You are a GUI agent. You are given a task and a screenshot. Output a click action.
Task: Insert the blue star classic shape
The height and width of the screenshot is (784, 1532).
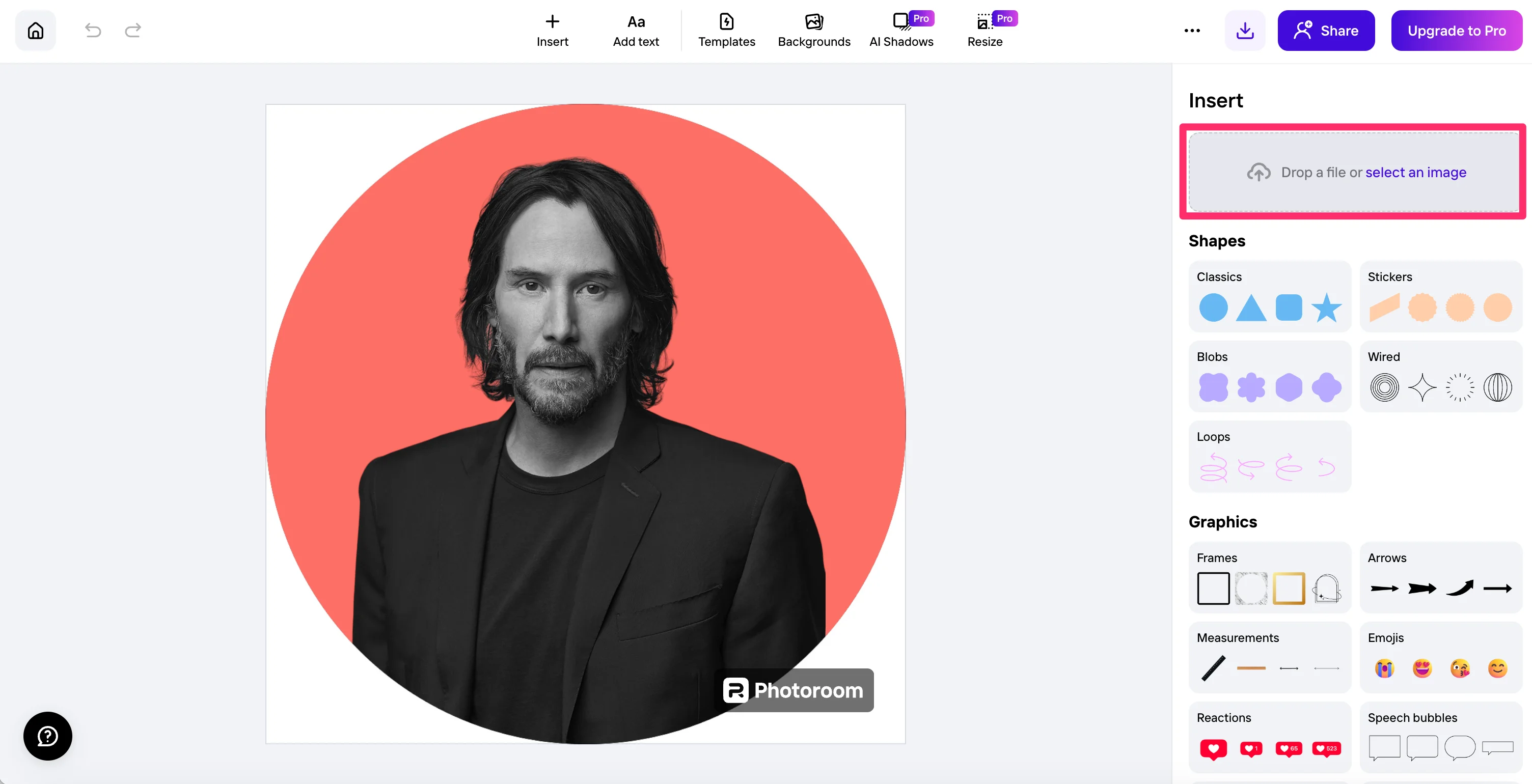[x=1326, y=308]
